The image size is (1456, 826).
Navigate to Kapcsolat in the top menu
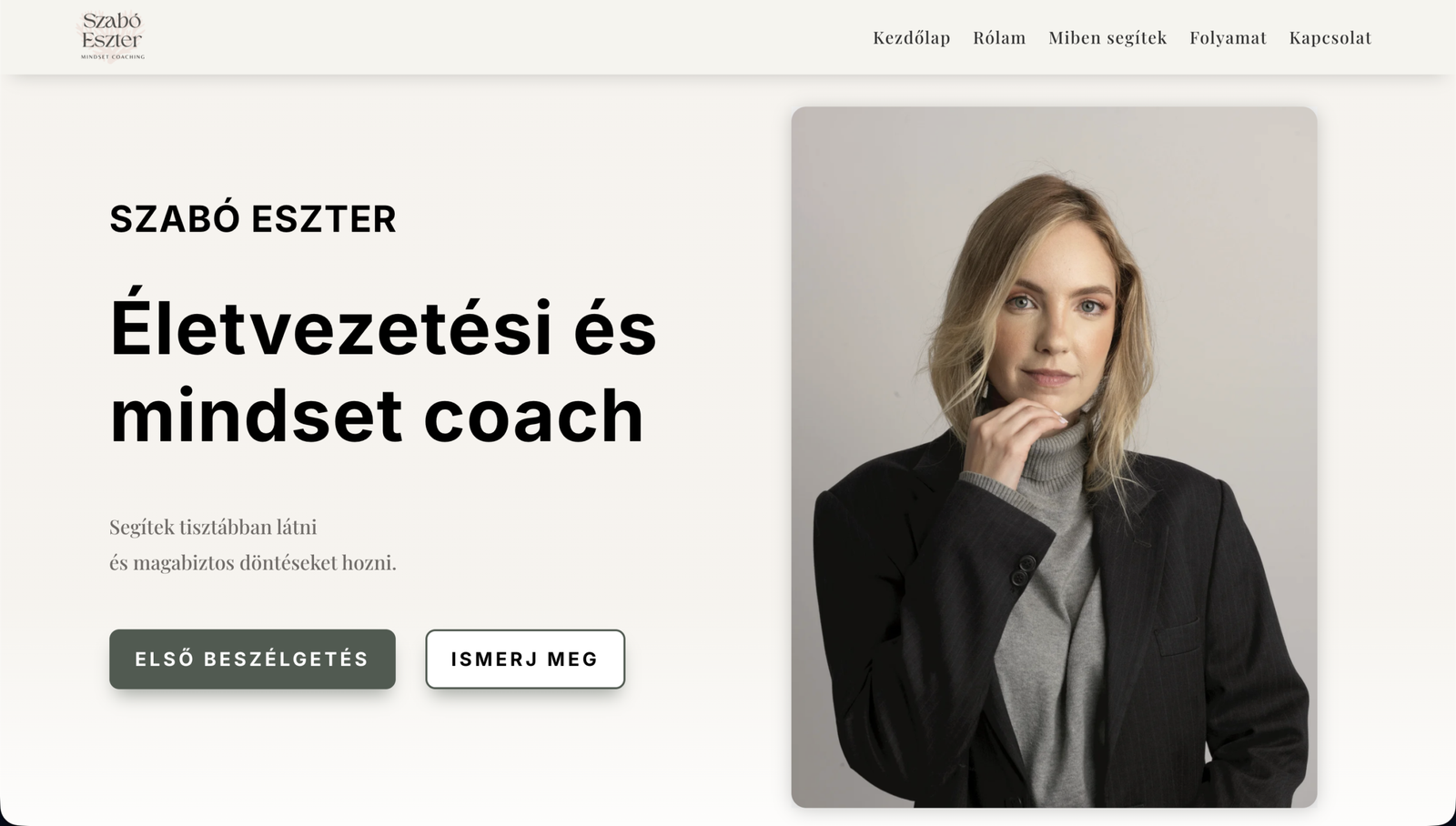1330,37
